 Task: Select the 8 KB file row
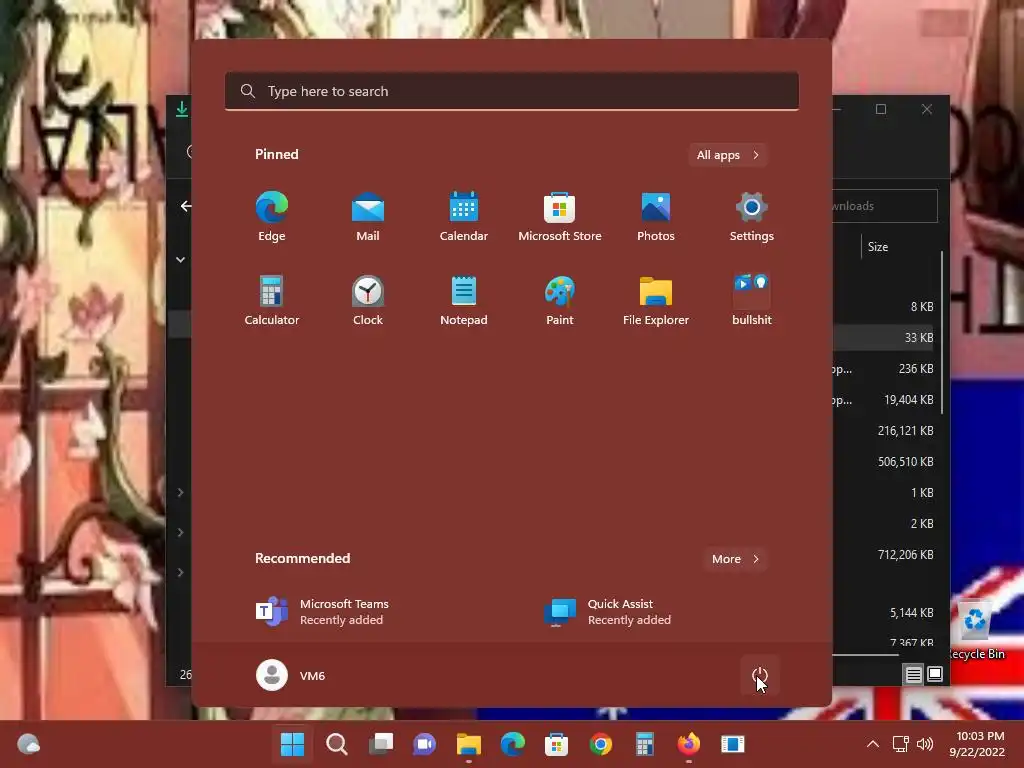coord(883,306)
